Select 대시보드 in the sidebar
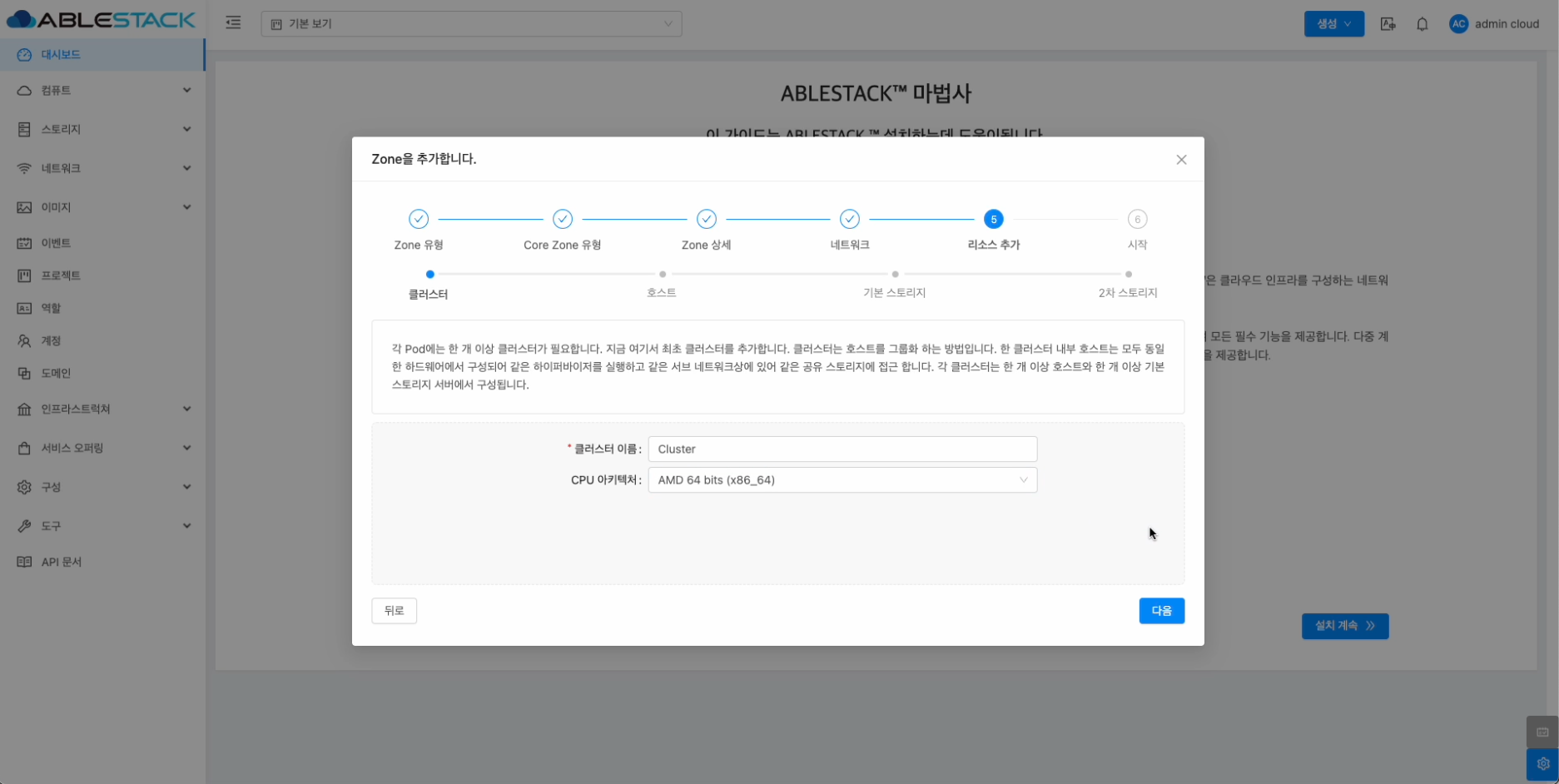 pos(102,55)
